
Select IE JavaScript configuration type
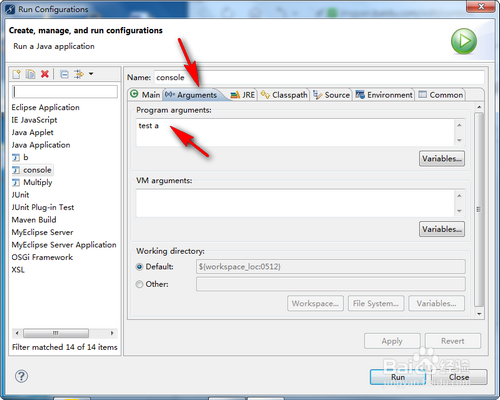[34, 120]
